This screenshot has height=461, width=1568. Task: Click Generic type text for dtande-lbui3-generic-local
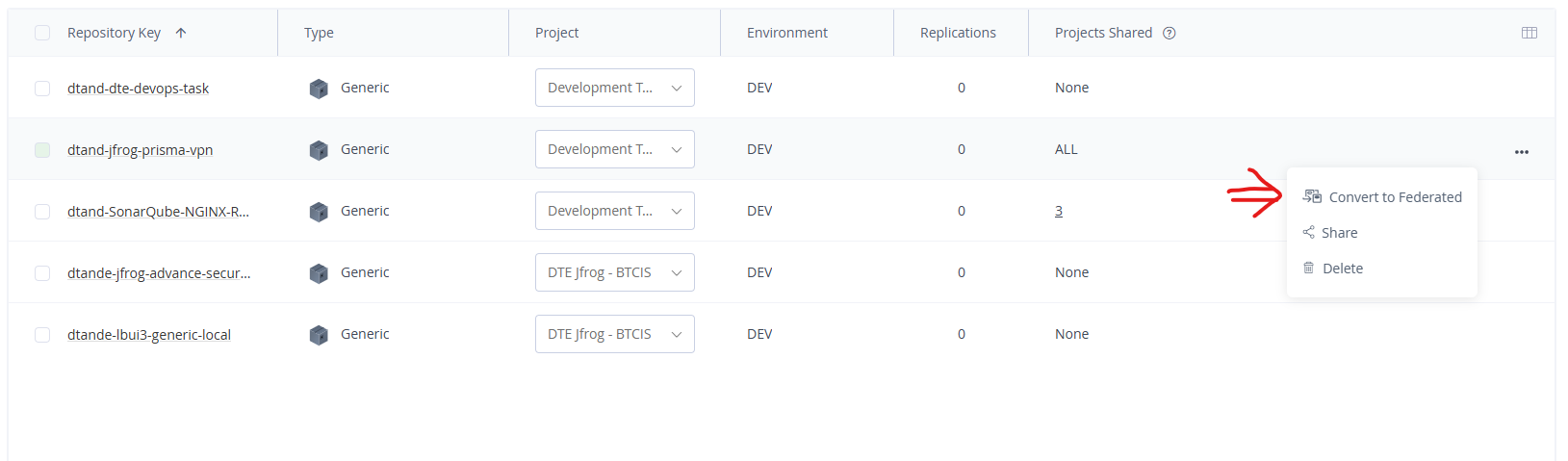point(365,334)
